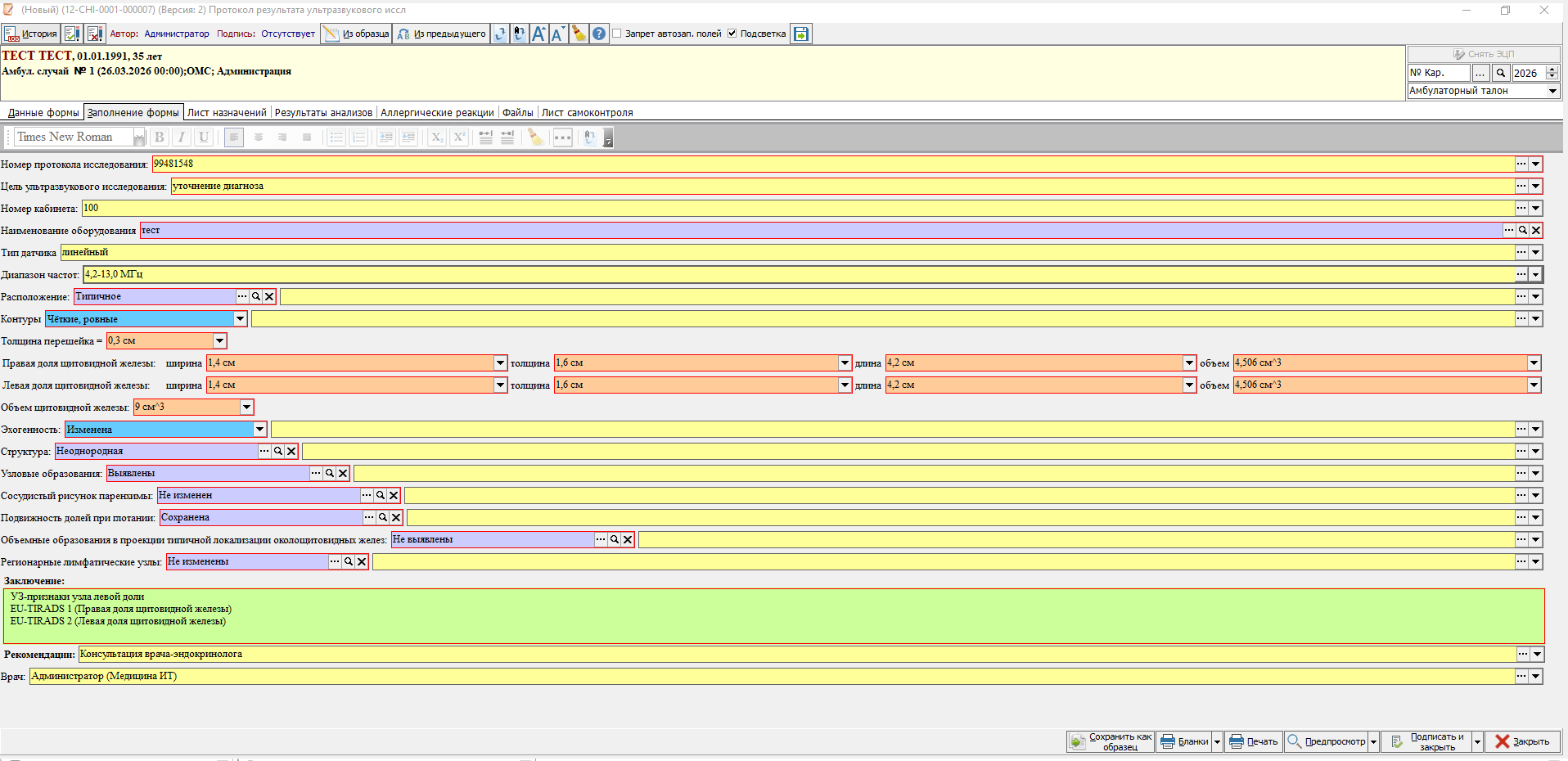Click the ellipsis button next to № Кар.
This screenshot has width=1568, height=761.
point(1480,73)
